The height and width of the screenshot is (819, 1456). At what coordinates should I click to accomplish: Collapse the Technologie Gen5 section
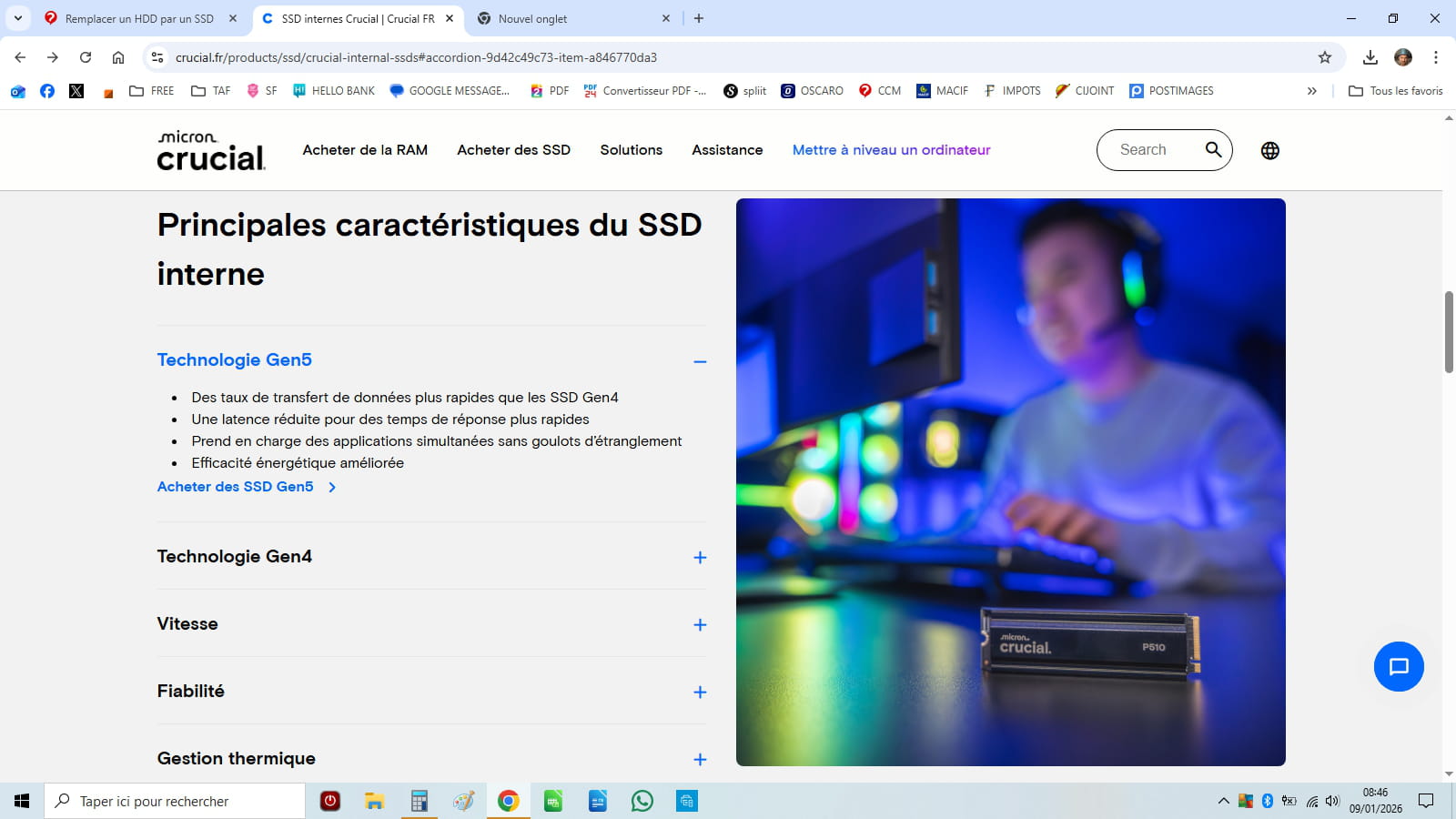click(699, 361)
